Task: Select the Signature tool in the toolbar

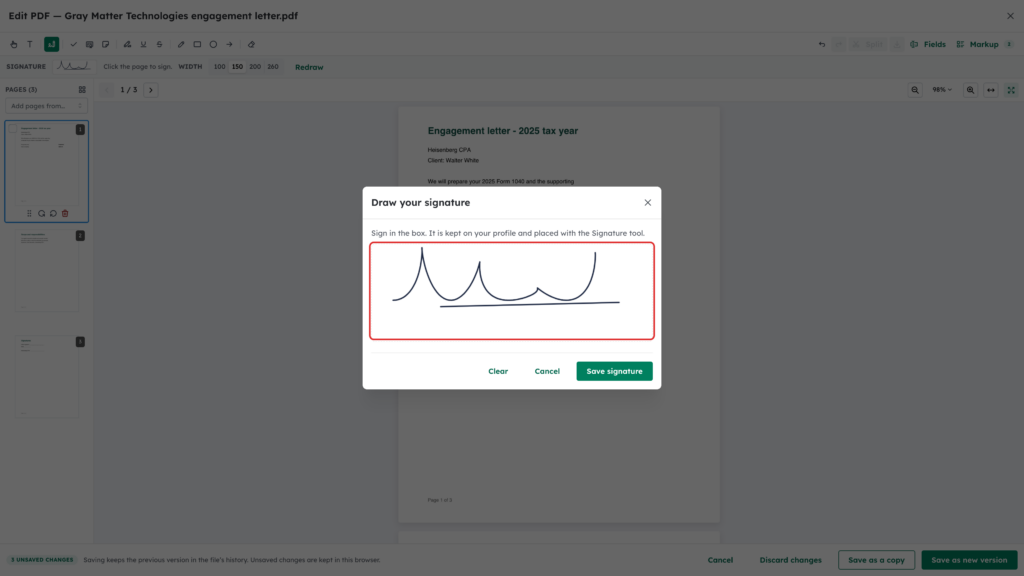Action: click(x=52, y=44)
